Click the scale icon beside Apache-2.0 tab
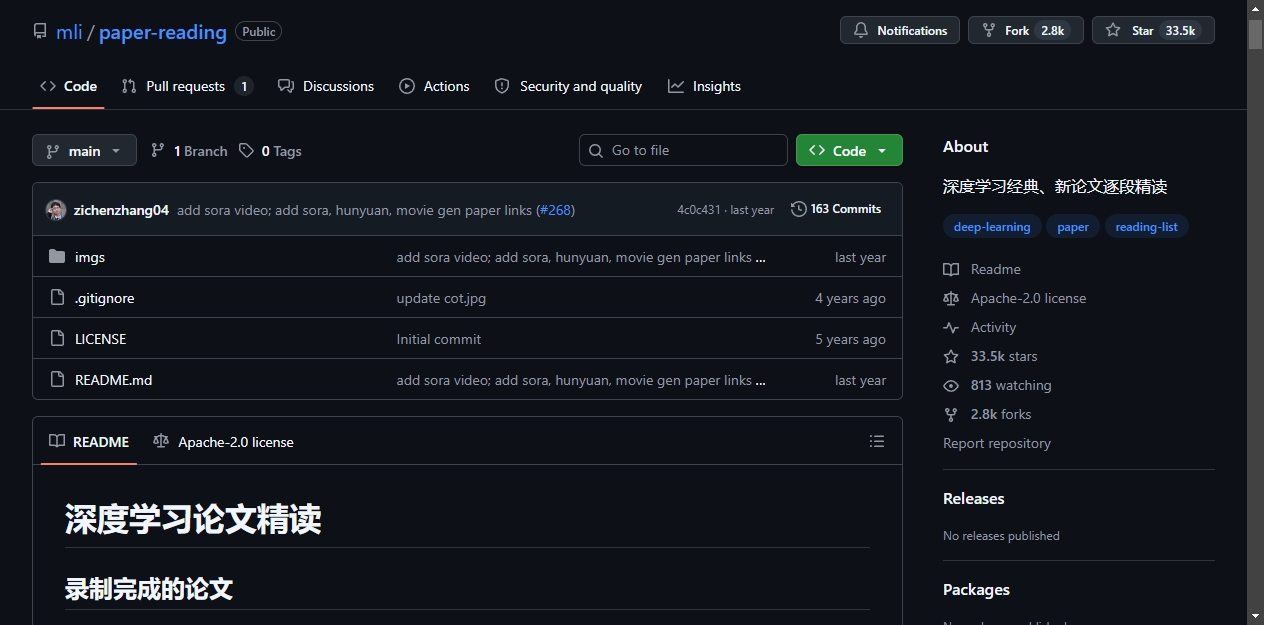This screenshot has height=625, width=1264. tap(161, 441)
